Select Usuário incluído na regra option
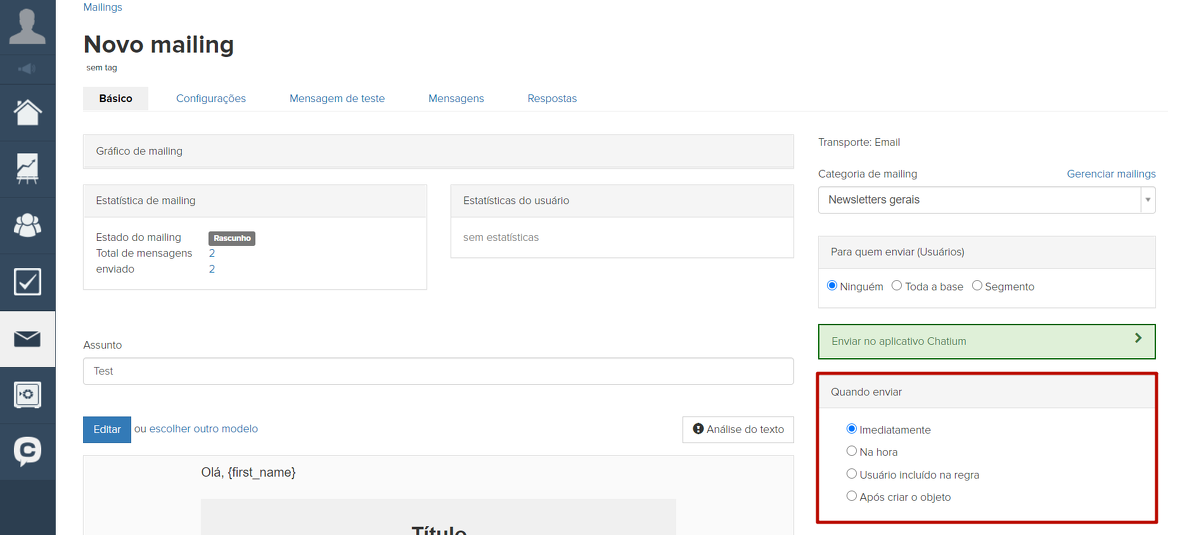 (852, 474)
